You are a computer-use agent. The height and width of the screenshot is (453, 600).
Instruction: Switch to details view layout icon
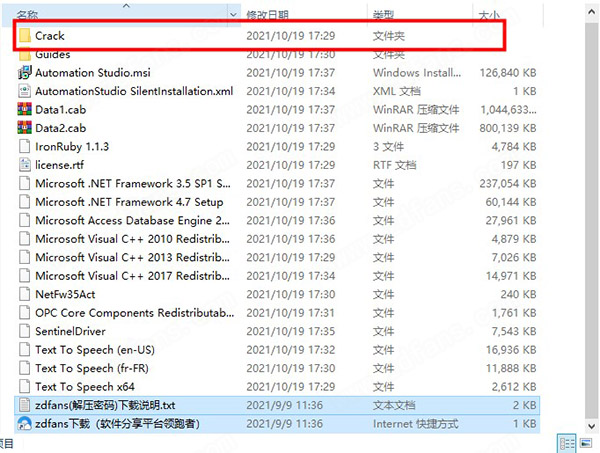566,444
